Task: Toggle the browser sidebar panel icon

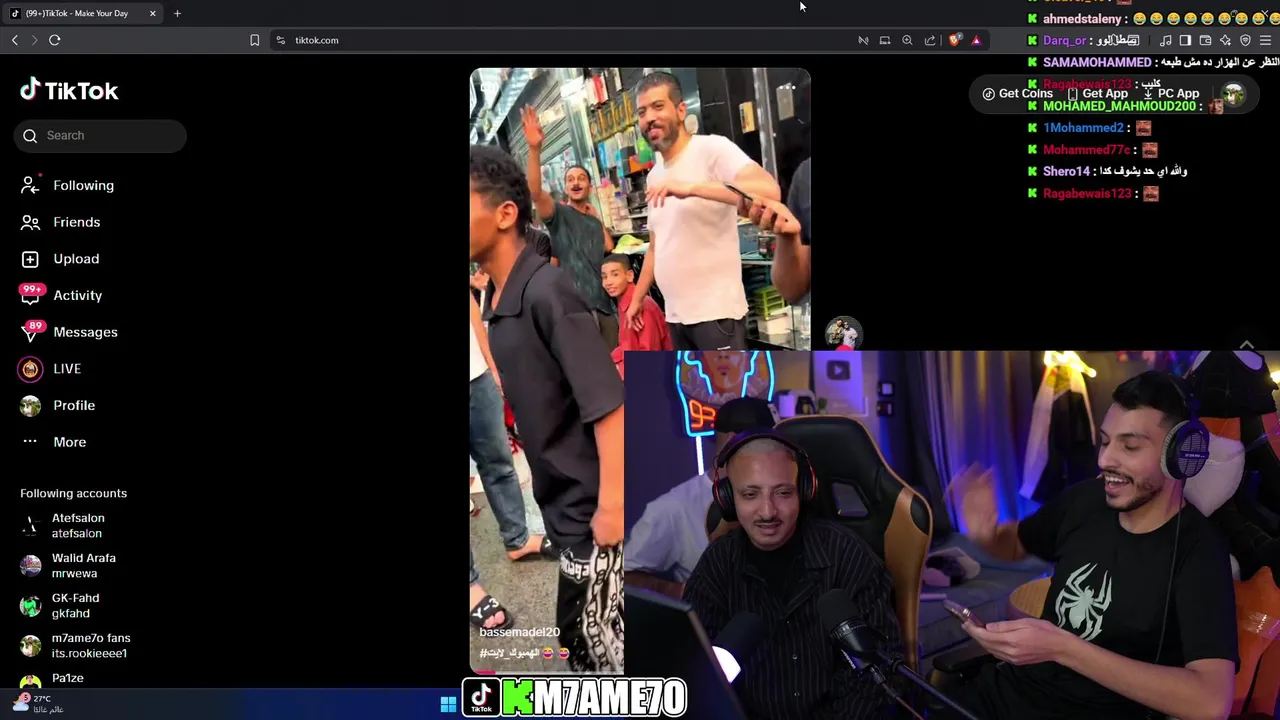Action: point(1185,40)
